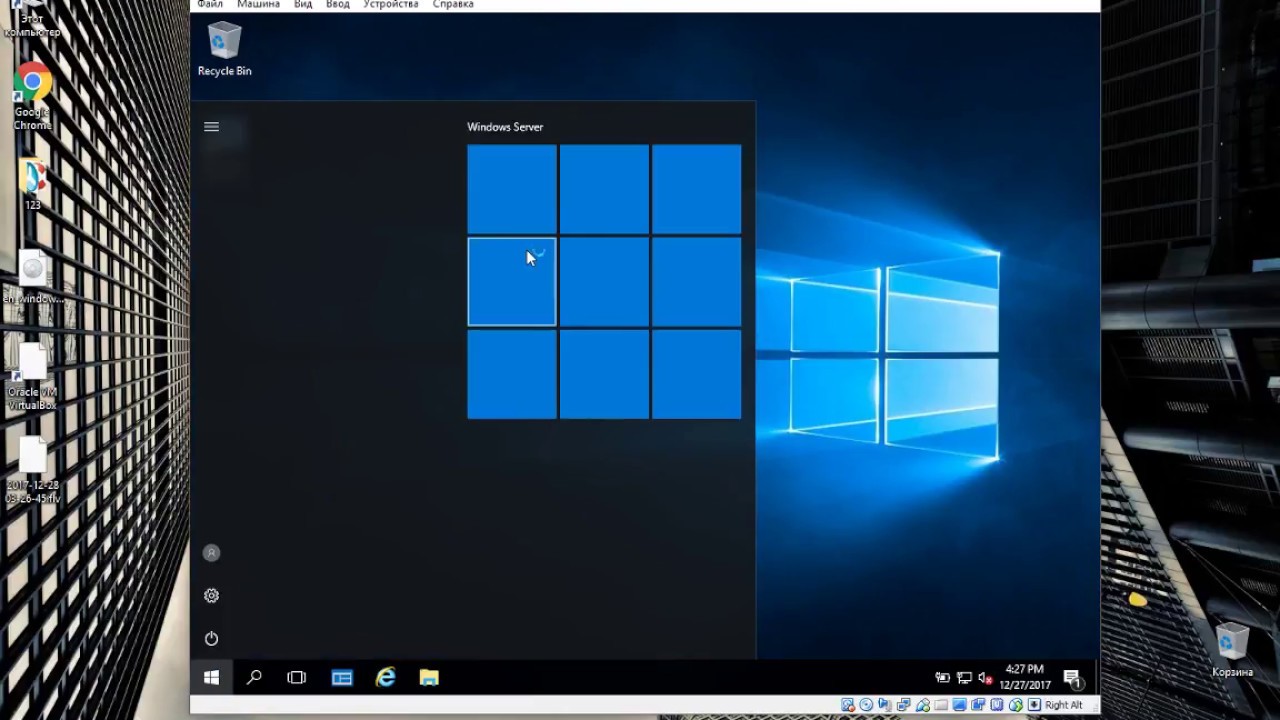Select the 123 desktop icon
Screen dimensions: 1280x720
33,184
